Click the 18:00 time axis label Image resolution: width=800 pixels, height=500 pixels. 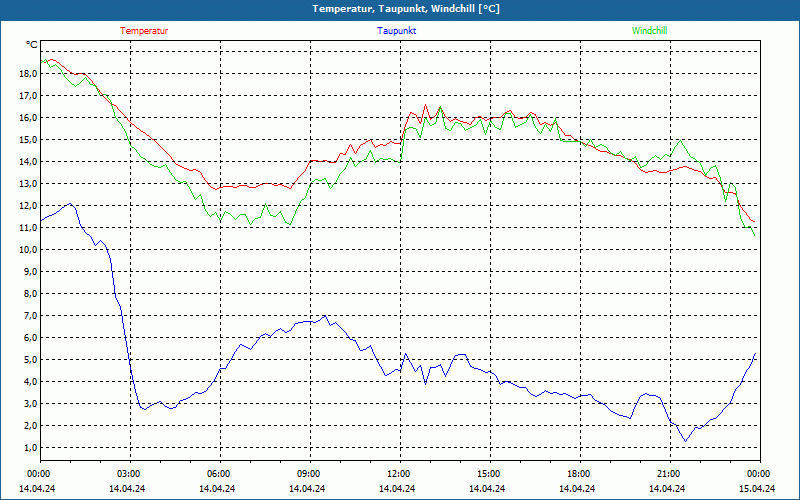click(x=580, y=474)
